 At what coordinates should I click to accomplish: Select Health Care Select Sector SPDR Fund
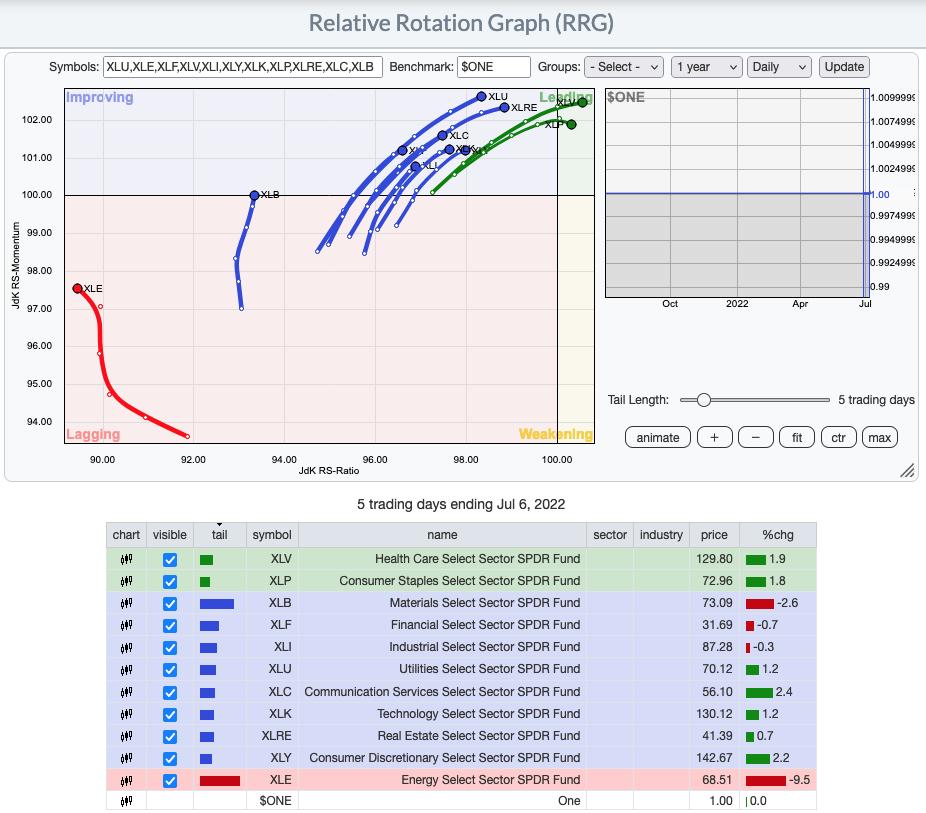click(x=477, y=559)
